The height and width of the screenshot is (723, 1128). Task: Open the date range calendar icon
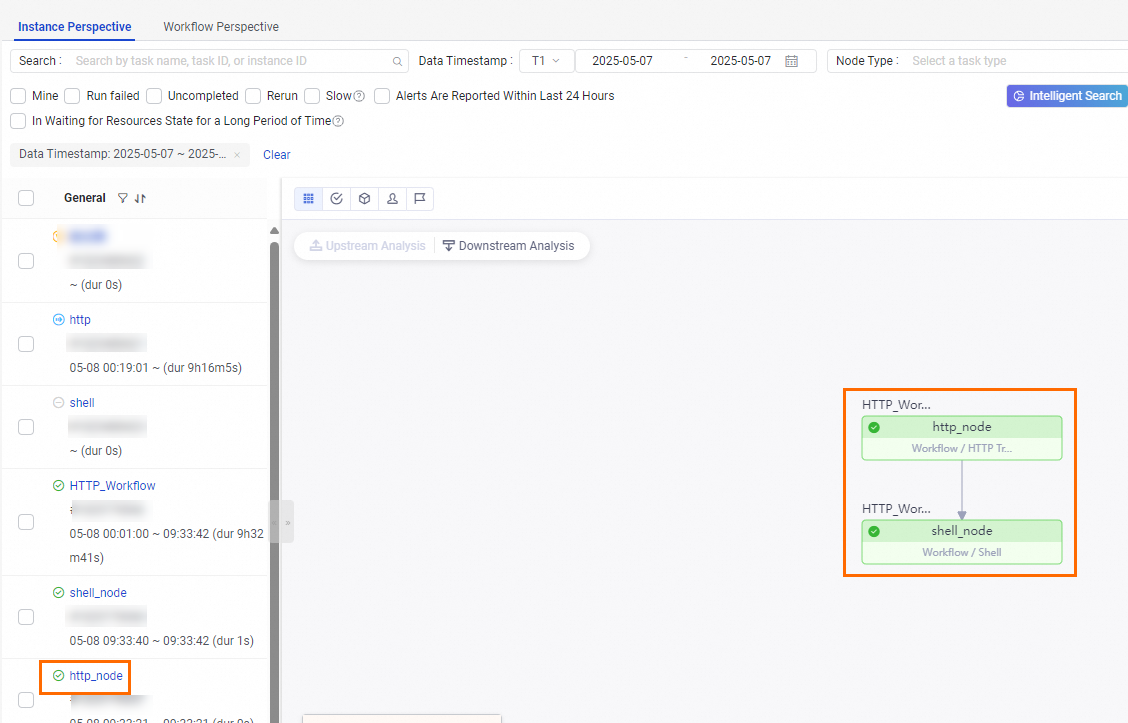click(x=791, y=61)
